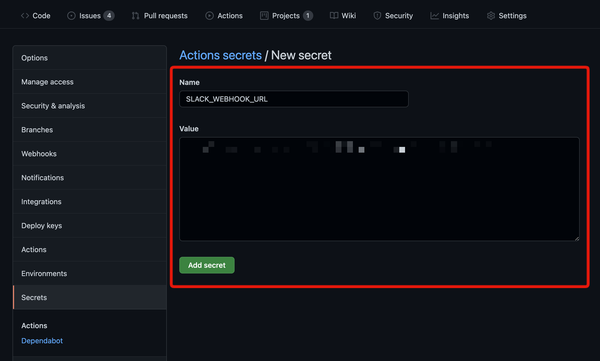This screenshot has height=361, width=600.
Task: Open the Projects tab
Action: (286, 16)
